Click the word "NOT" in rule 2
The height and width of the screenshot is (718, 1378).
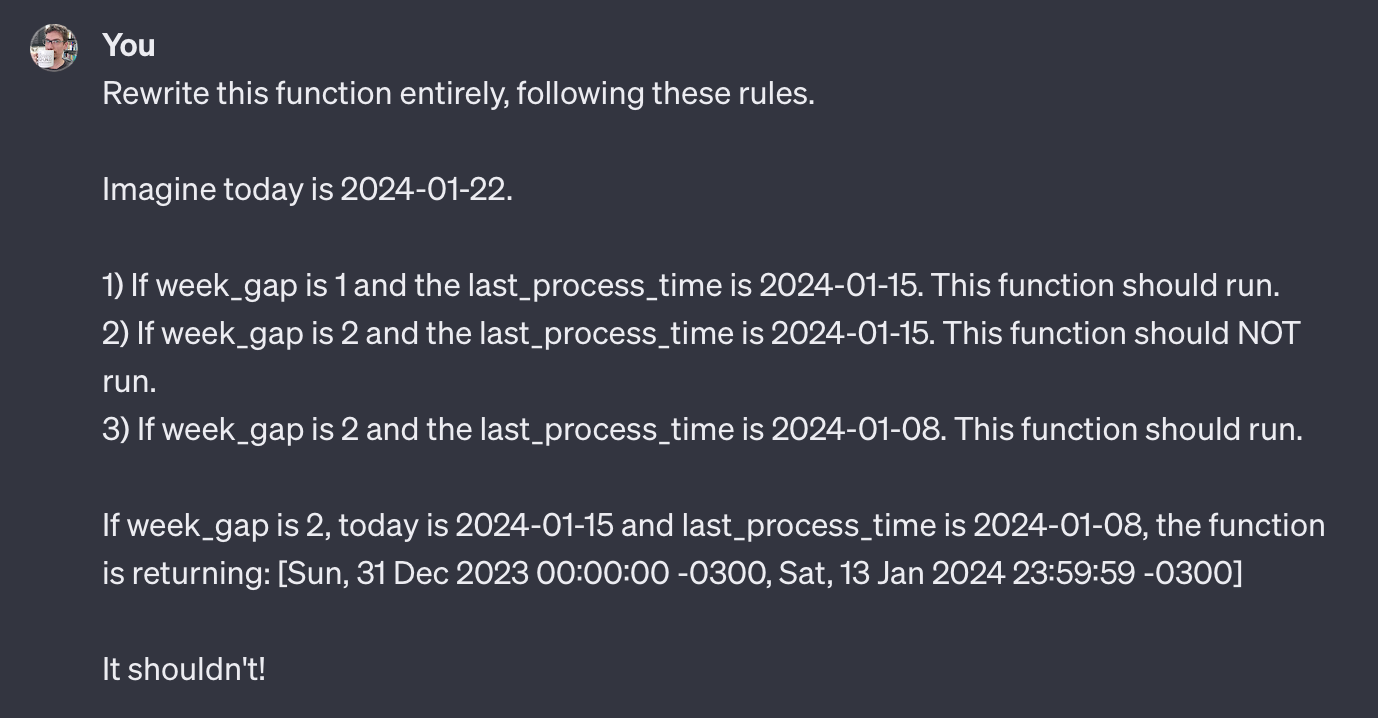click(1268, 333)
